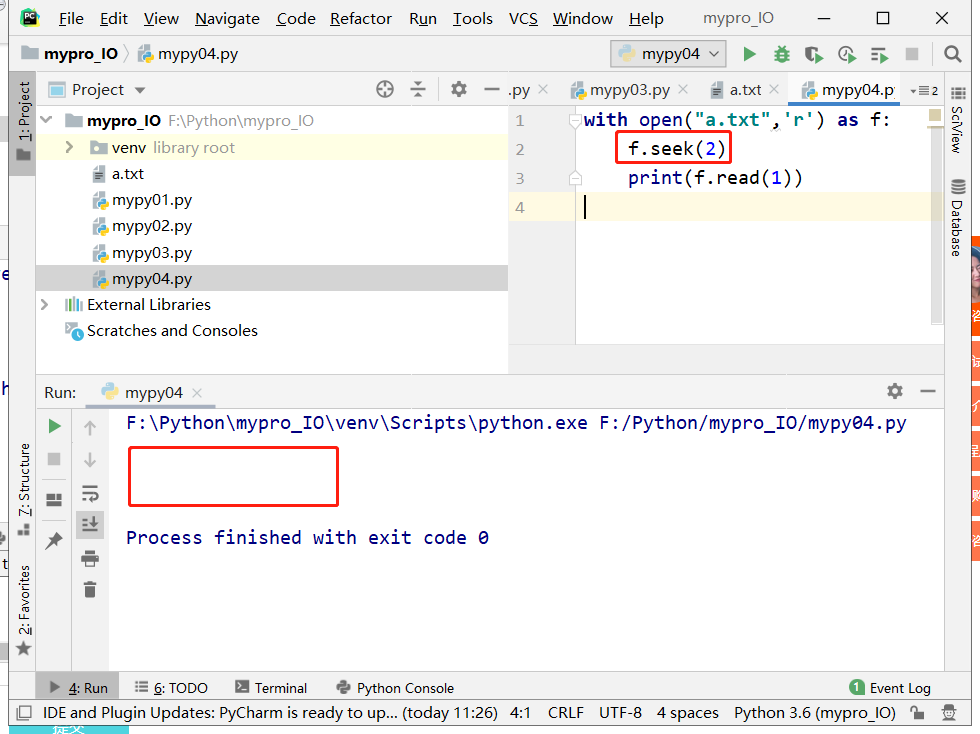Select a.txt in project tree
980x734 pixels.
click(x=272, y=174)
